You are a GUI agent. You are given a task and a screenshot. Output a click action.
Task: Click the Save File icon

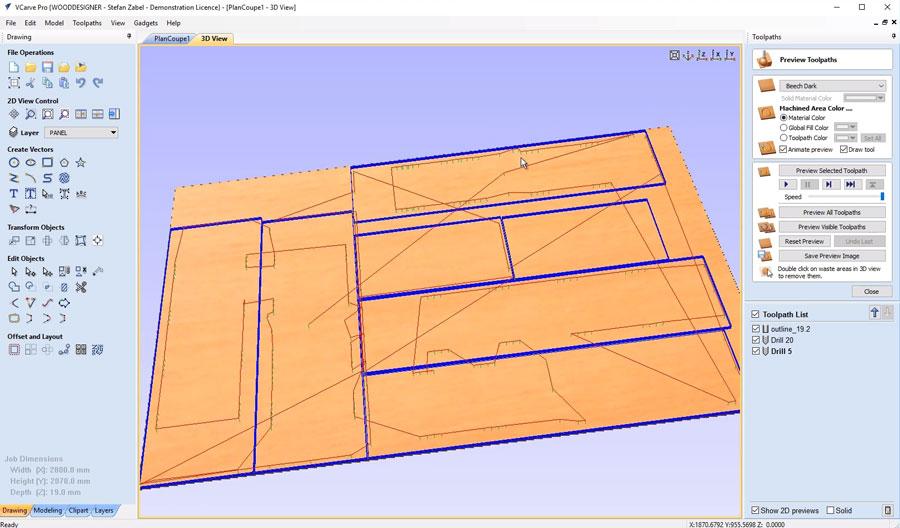[x=47, y=67]
